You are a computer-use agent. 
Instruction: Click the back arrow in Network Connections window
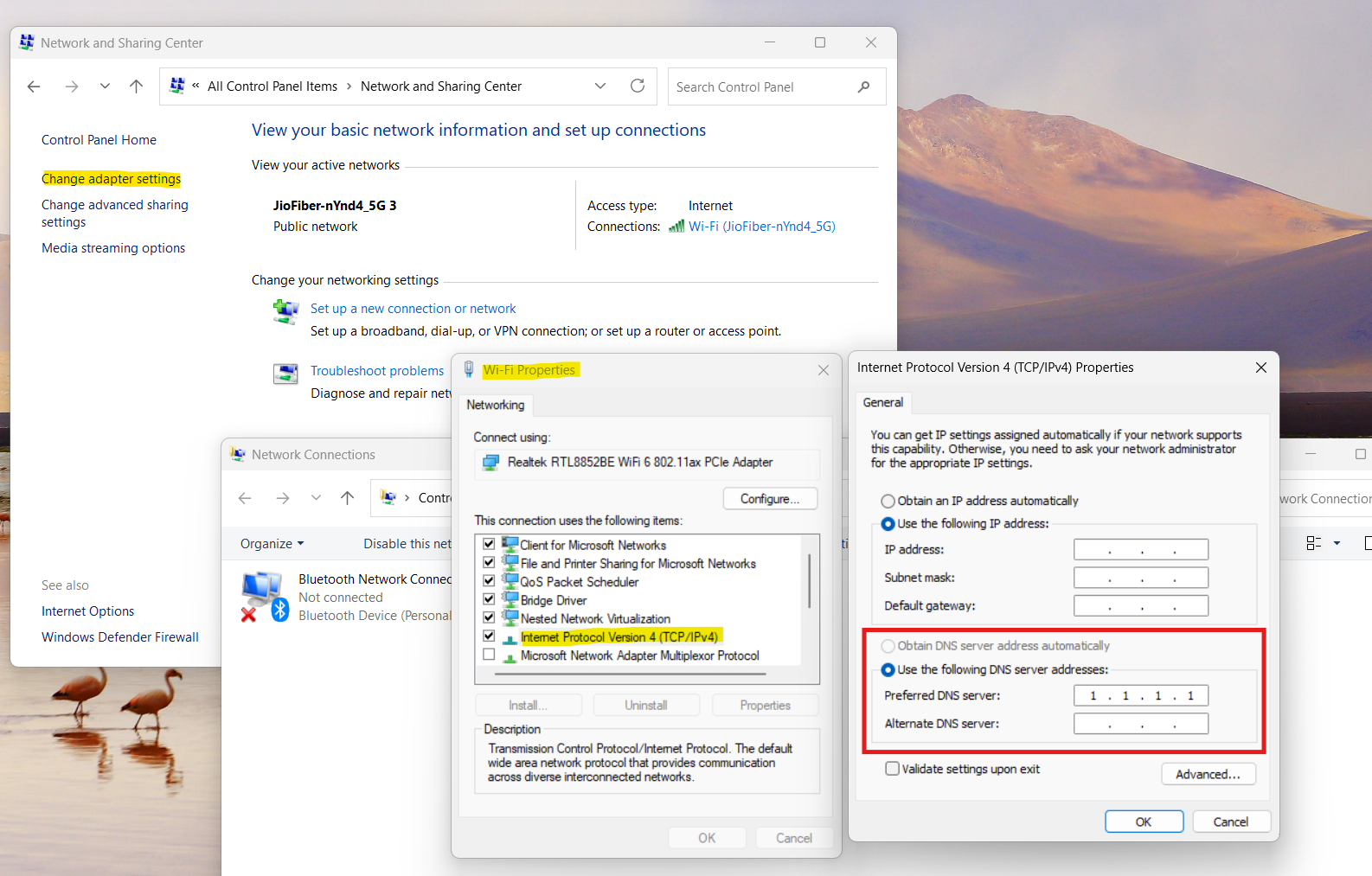245,498
